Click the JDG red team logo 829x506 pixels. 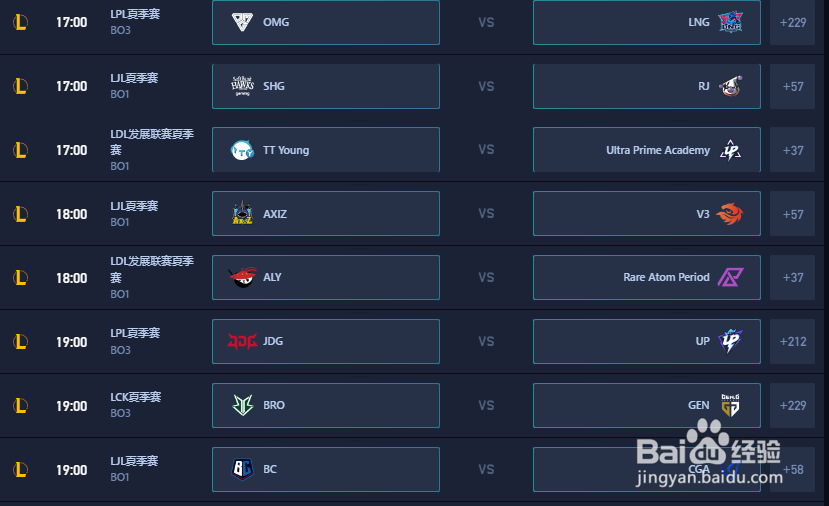click(x=242, y=342)
